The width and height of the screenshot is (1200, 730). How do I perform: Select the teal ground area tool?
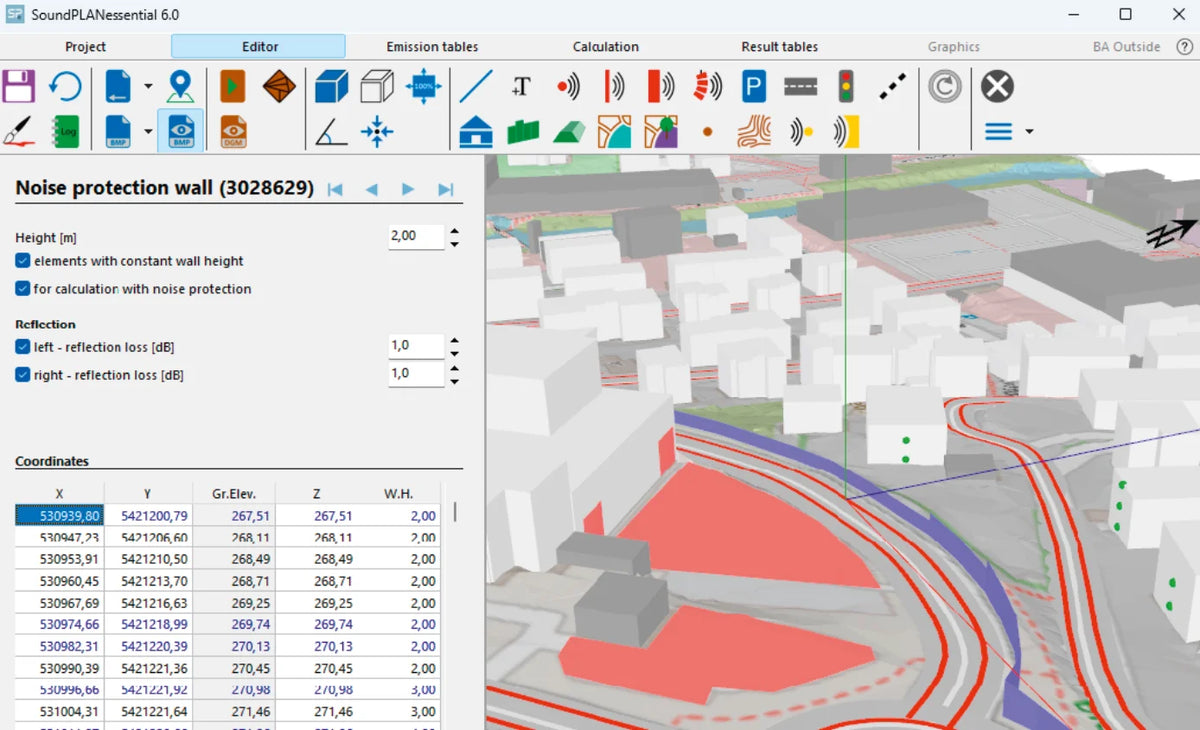615,131
